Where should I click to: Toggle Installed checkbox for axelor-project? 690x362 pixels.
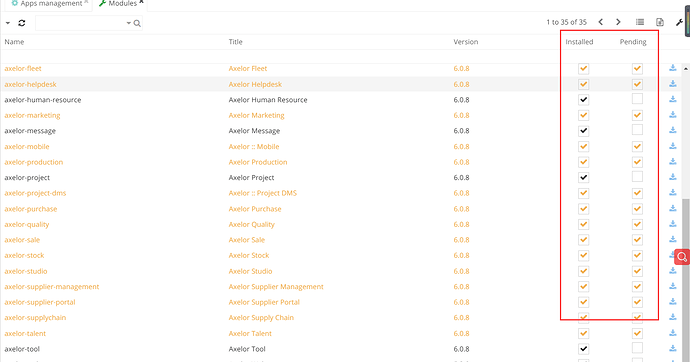point(584,178)
